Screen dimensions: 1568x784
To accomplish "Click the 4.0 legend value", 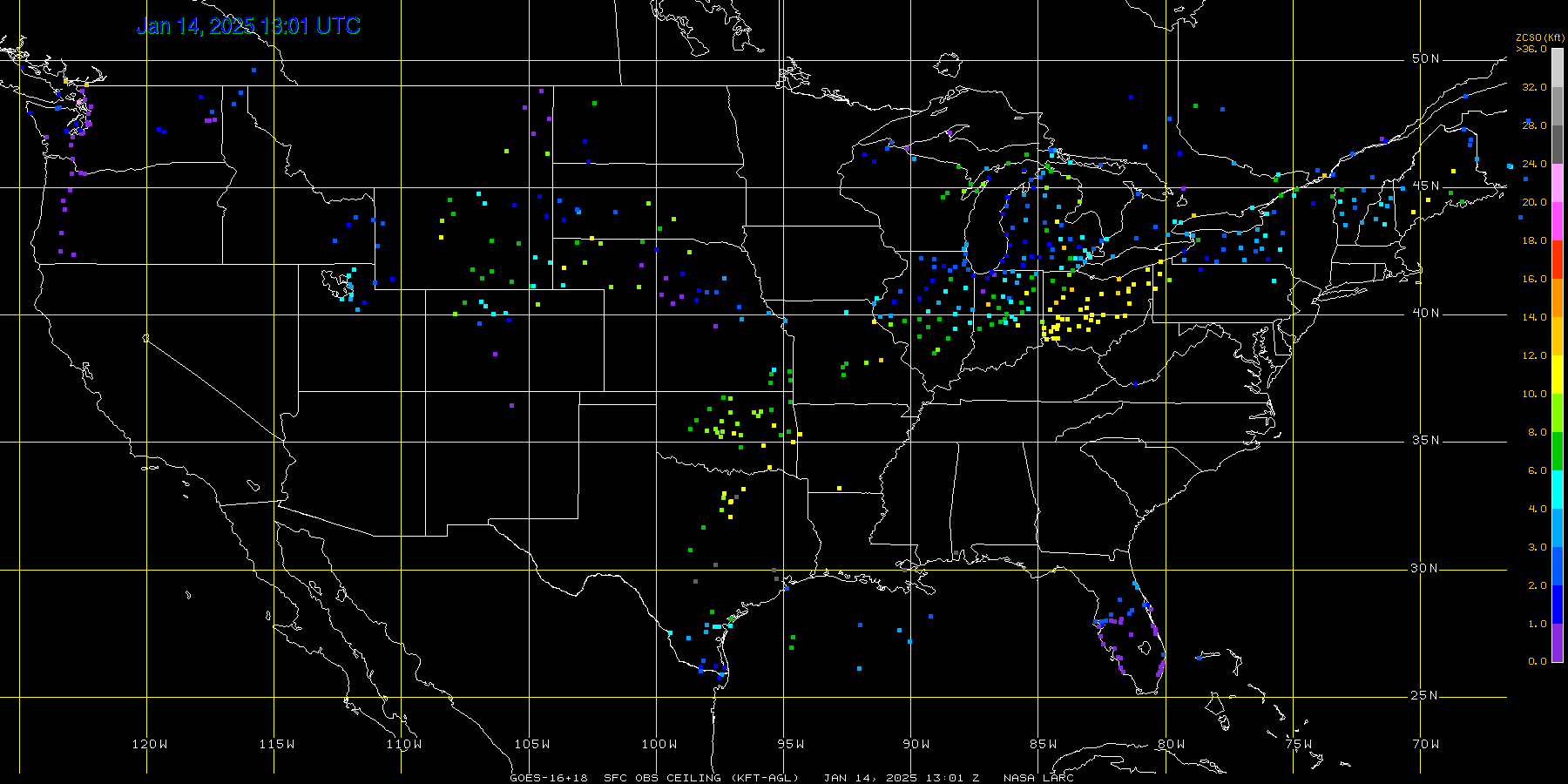I will pyautogui.click(x=1538, y=509).
